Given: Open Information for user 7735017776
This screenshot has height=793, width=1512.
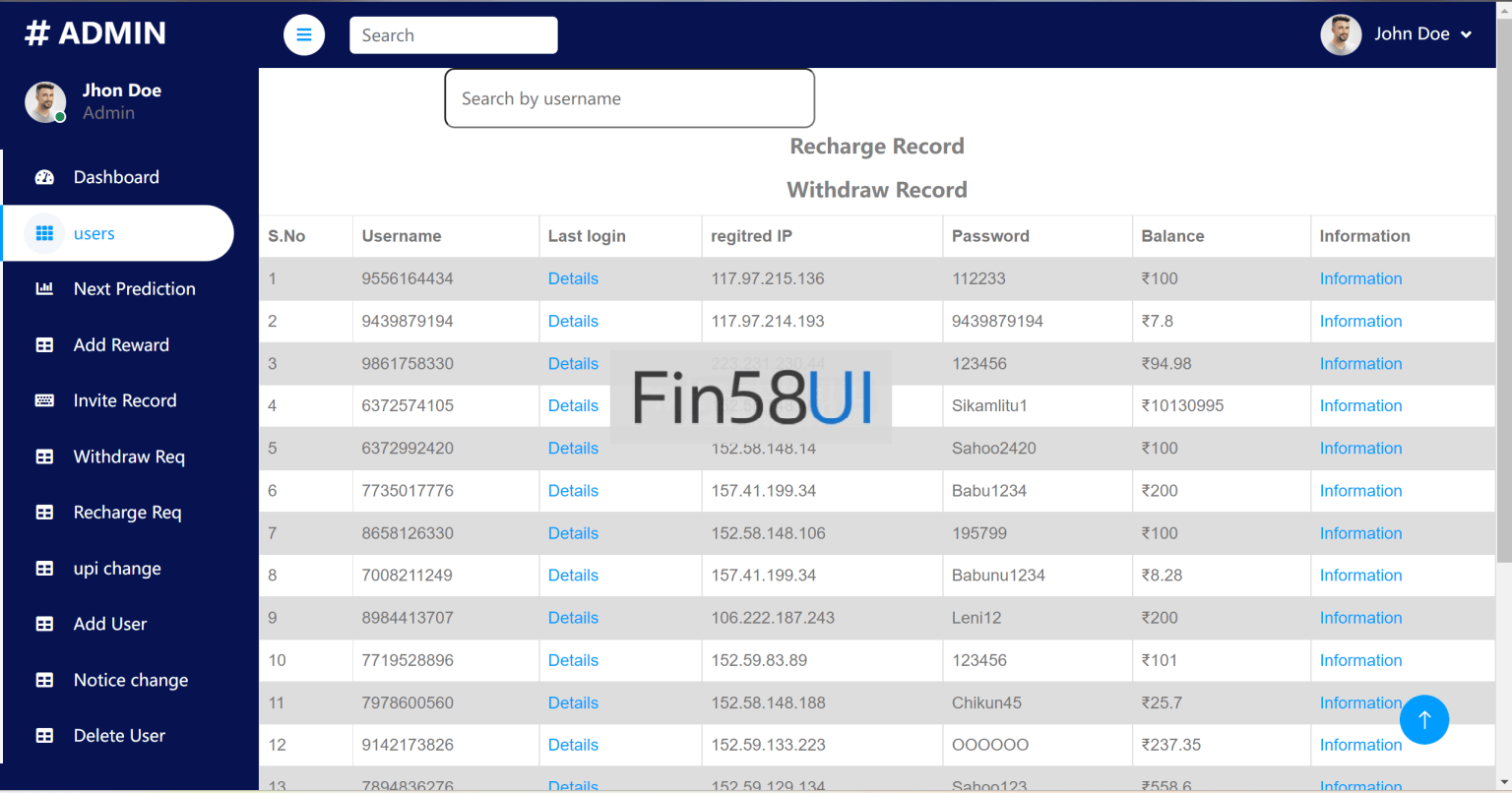Looking at the screenshot, I should pyautogui.click(x=1360, y=491).
